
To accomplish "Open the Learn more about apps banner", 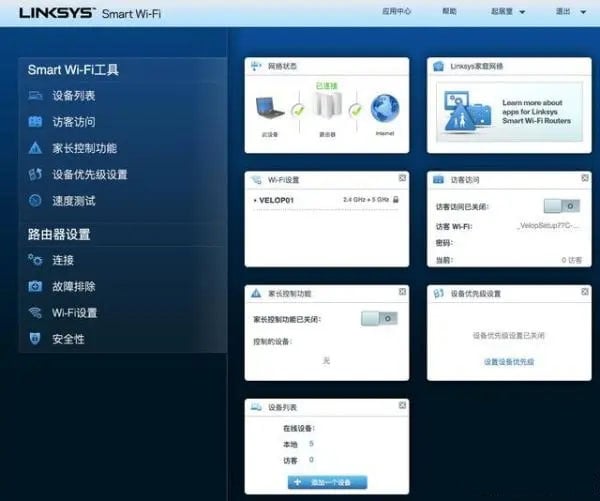I will [x=509, y=111].
